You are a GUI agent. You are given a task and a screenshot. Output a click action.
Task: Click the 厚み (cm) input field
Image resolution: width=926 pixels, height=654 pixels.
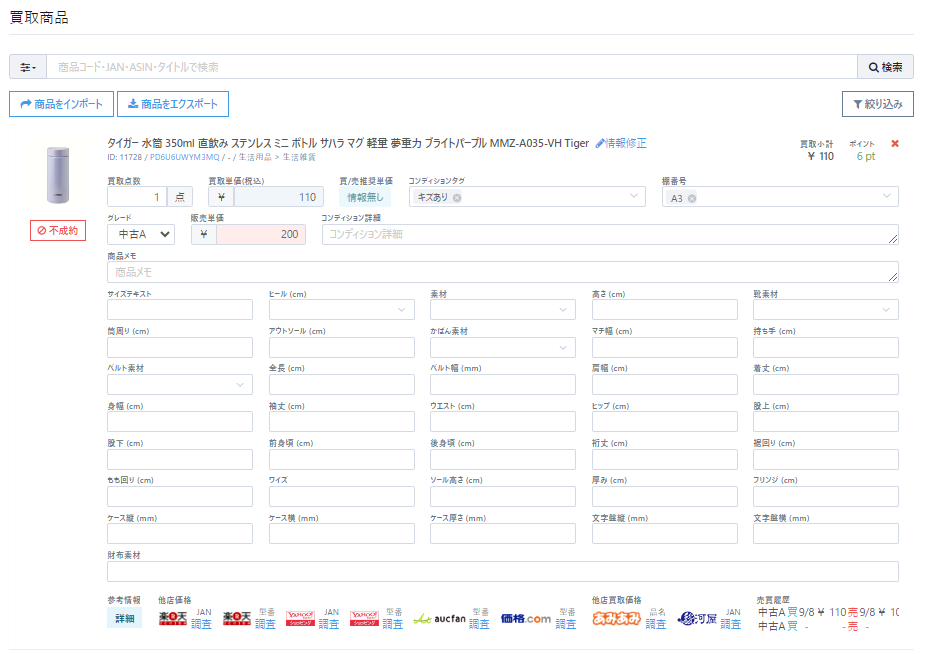[665, 497]
